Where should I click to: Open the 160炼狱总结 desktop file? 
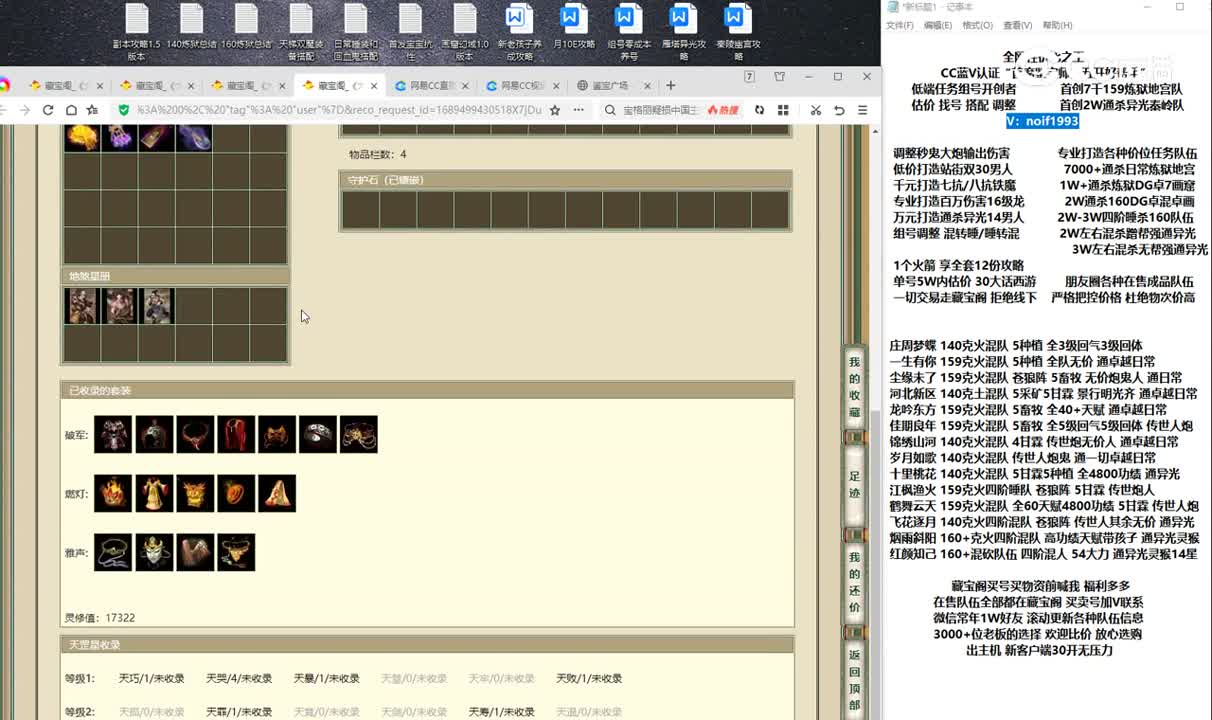pyautogui.click(x=246, y=27)
